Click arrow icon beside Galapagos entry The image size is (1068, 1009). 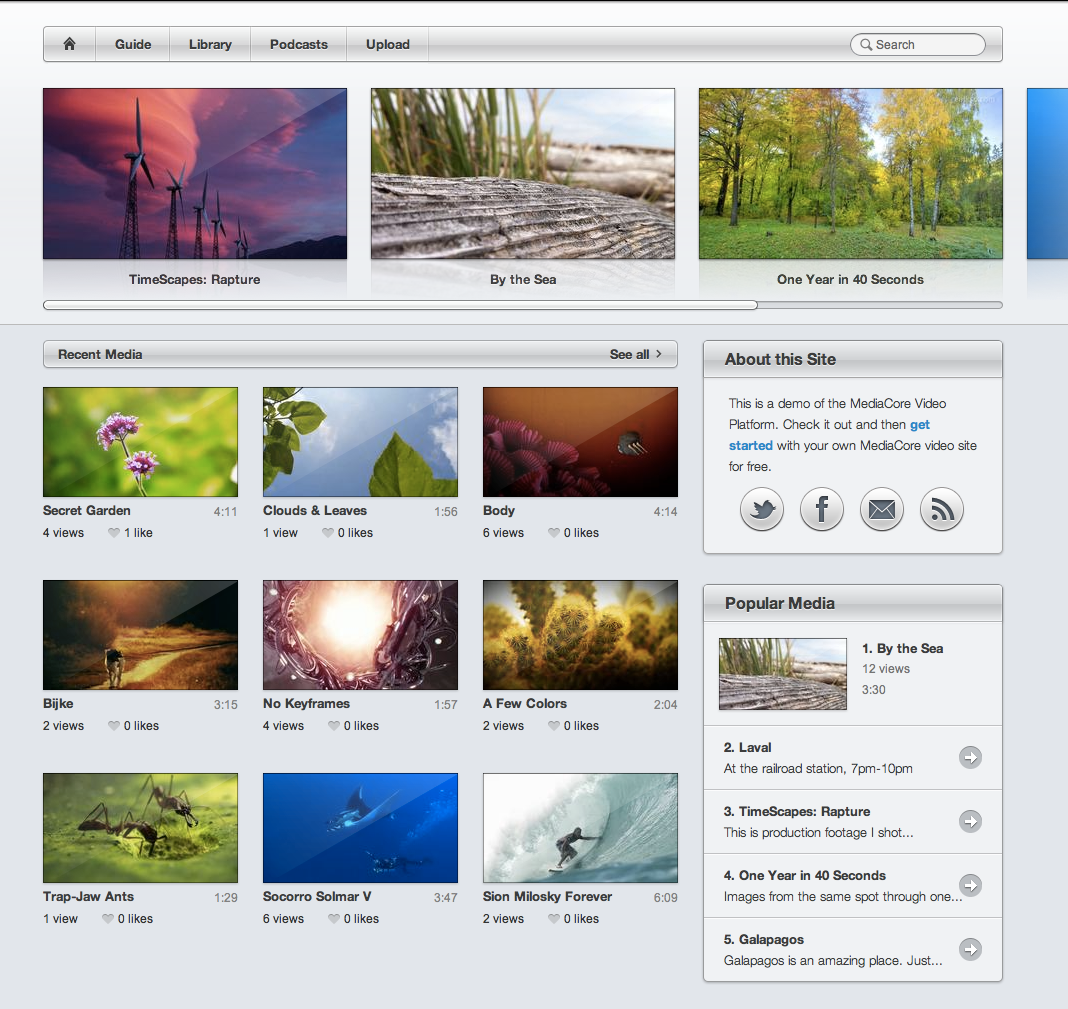970,949
